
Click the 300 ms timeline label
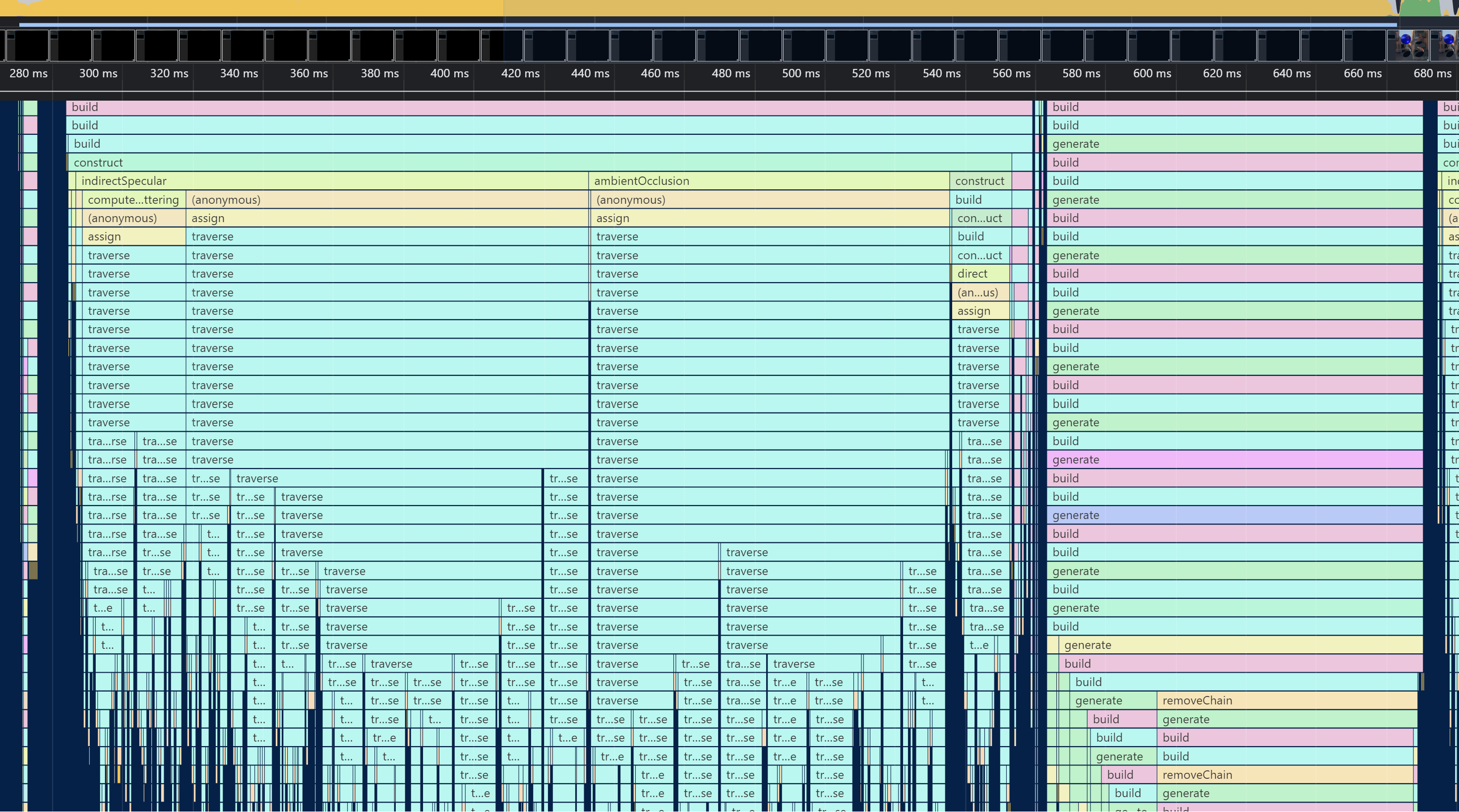tap(98, 73)
